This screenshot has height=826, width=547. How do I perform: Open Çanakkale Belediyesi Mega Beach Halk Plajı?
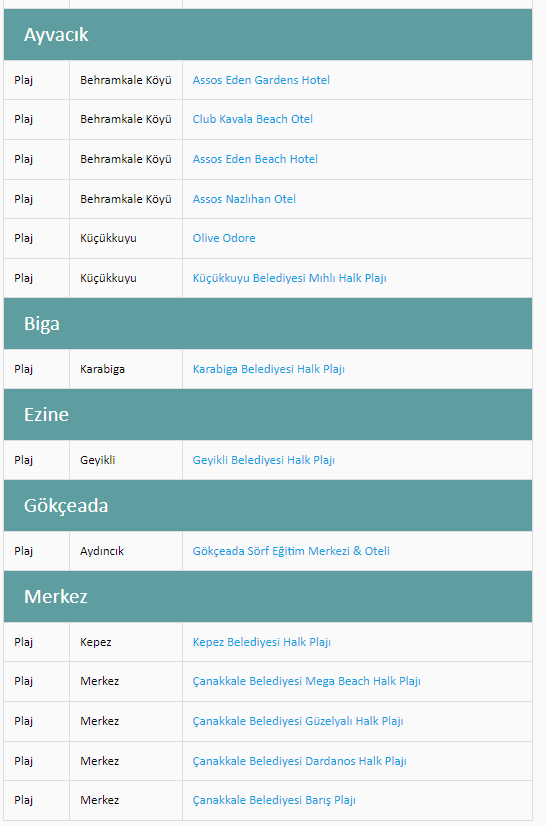(306, 681)
